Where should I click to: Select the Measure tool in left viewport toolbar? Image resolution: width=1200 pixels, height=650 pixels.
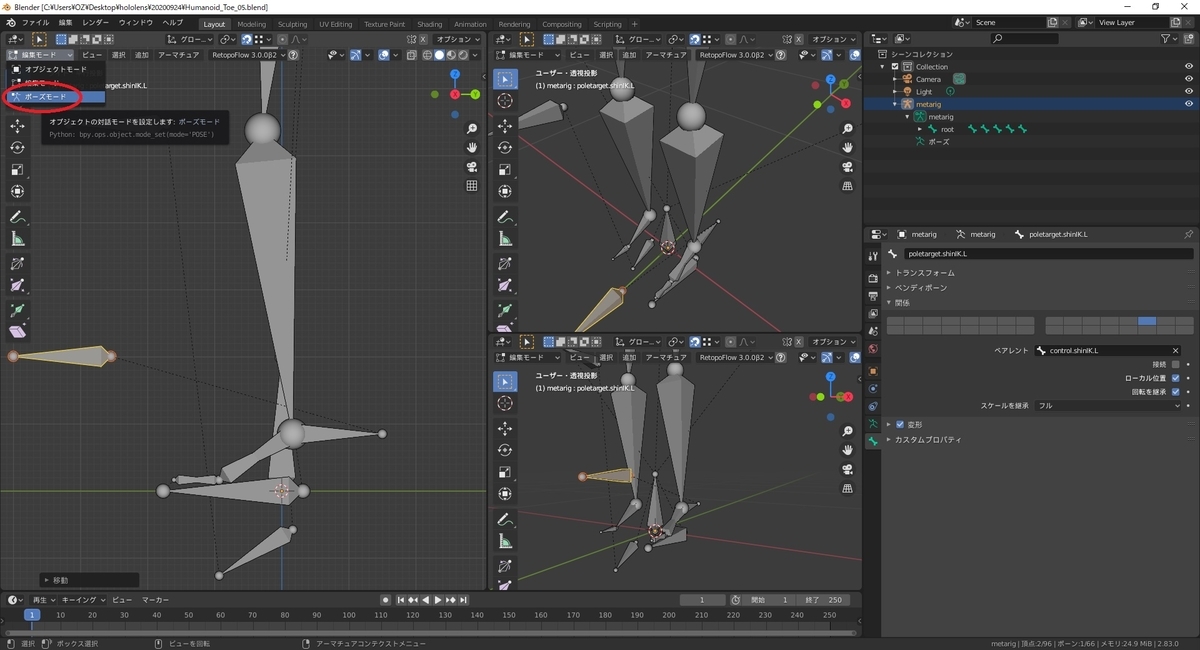coord(18,239)
